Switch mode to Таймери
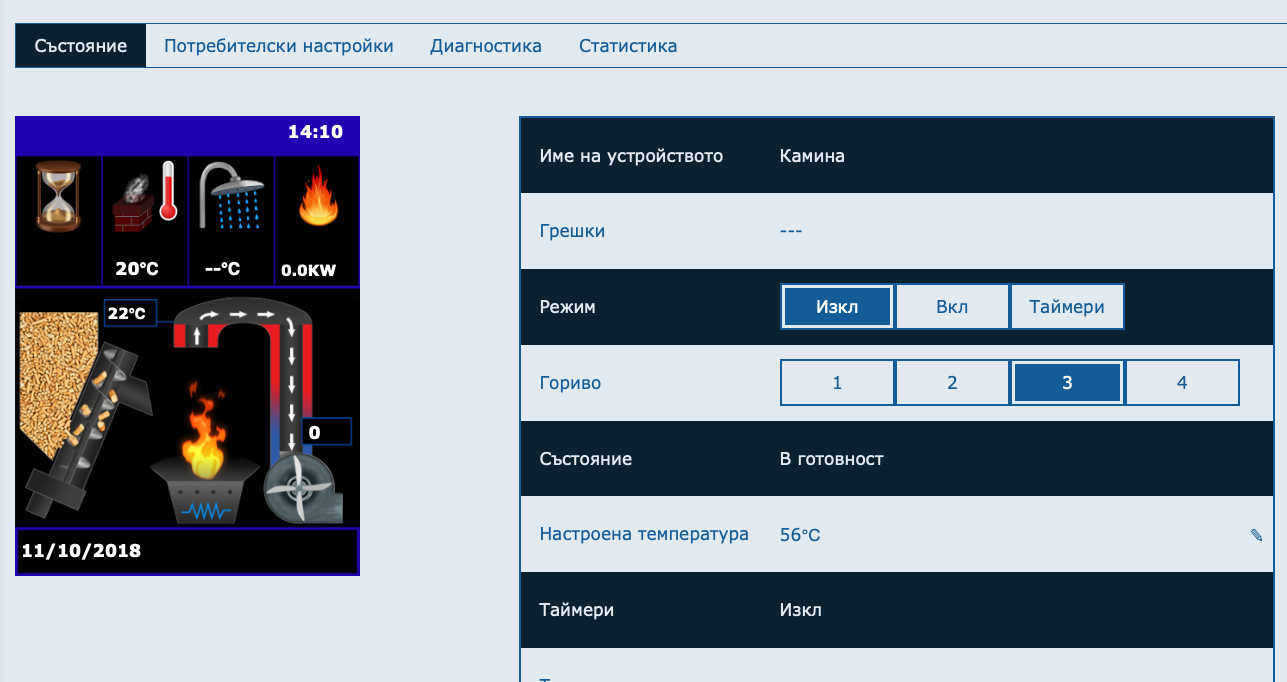This screenshot has width=1287, height=682. click(1067, 307)
